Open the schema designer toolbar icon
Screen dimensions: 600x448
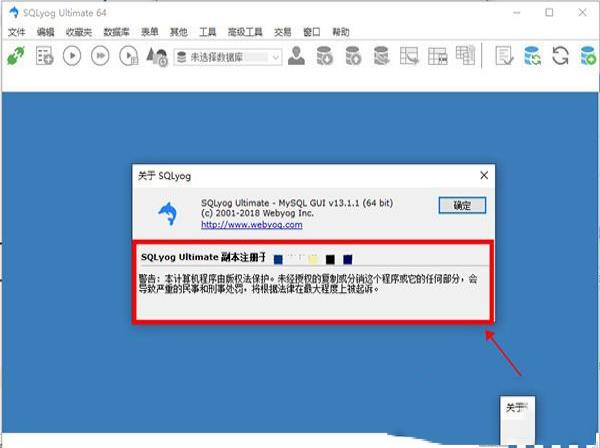click(x=409, y=56)
